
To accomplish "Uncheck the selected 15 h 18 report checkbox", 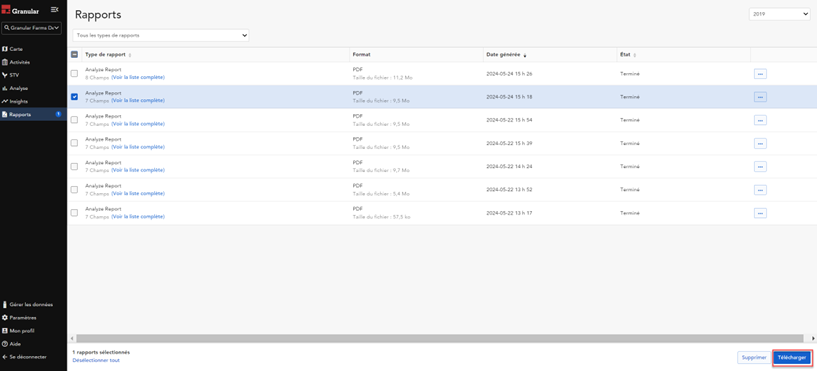I will click(75, 97).
